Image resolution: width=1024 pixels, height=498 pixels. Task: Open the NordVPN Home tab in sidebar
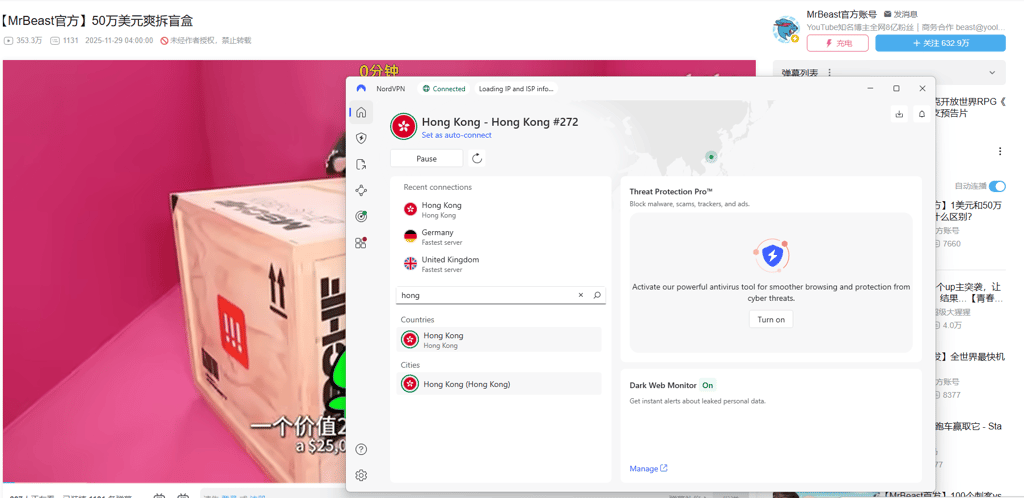[x=361, y=112]
